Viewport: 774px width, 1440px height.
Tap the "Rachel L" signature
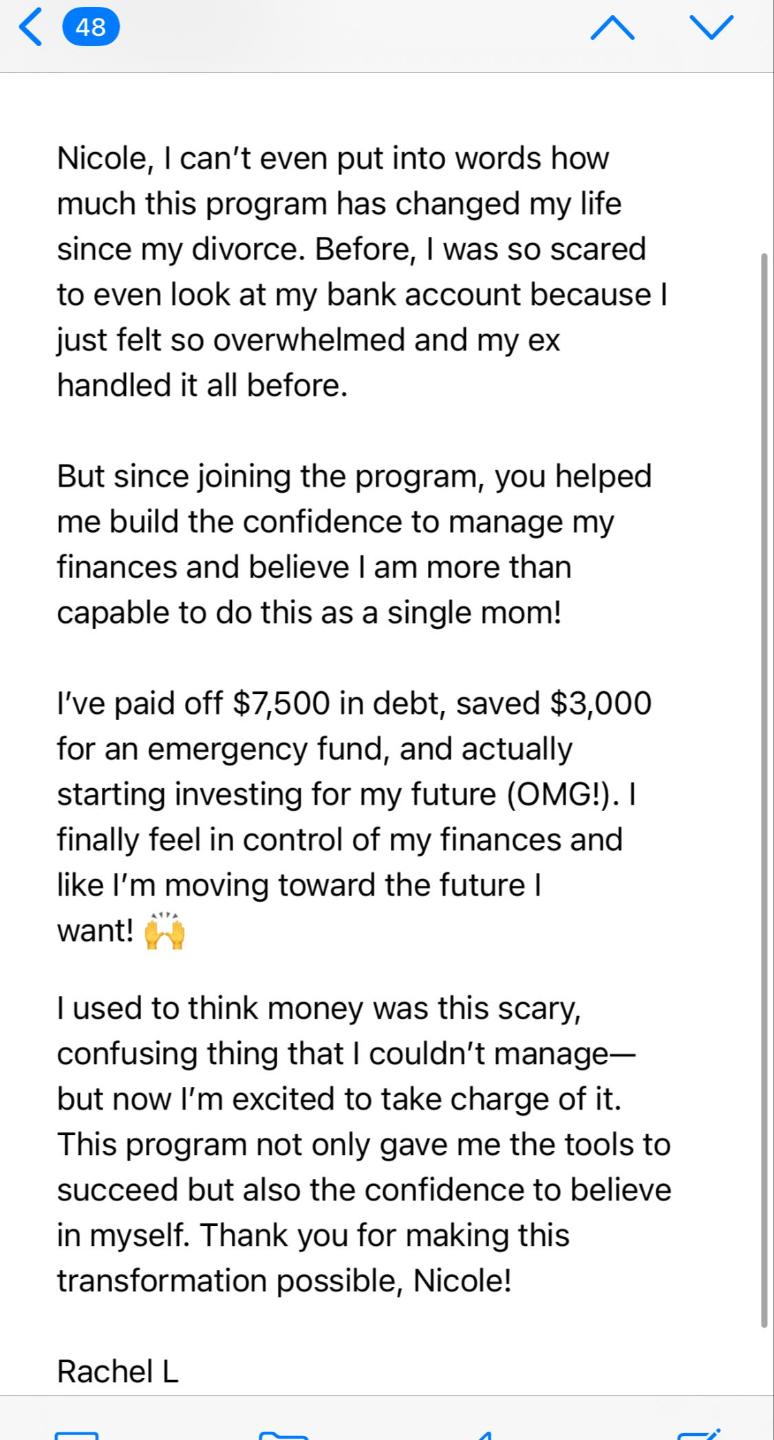pyautogui.click(x=118, y=1371)
